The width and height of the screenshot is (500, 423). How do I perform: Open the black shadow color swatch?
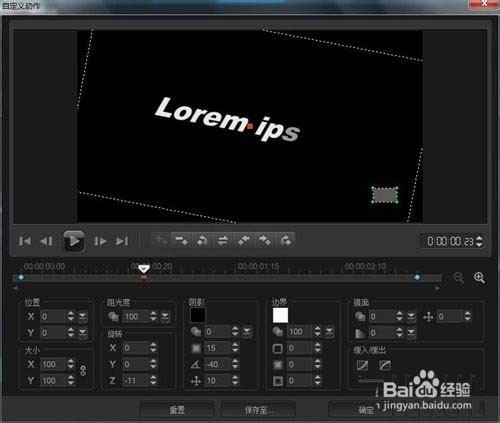coord(198,315)
